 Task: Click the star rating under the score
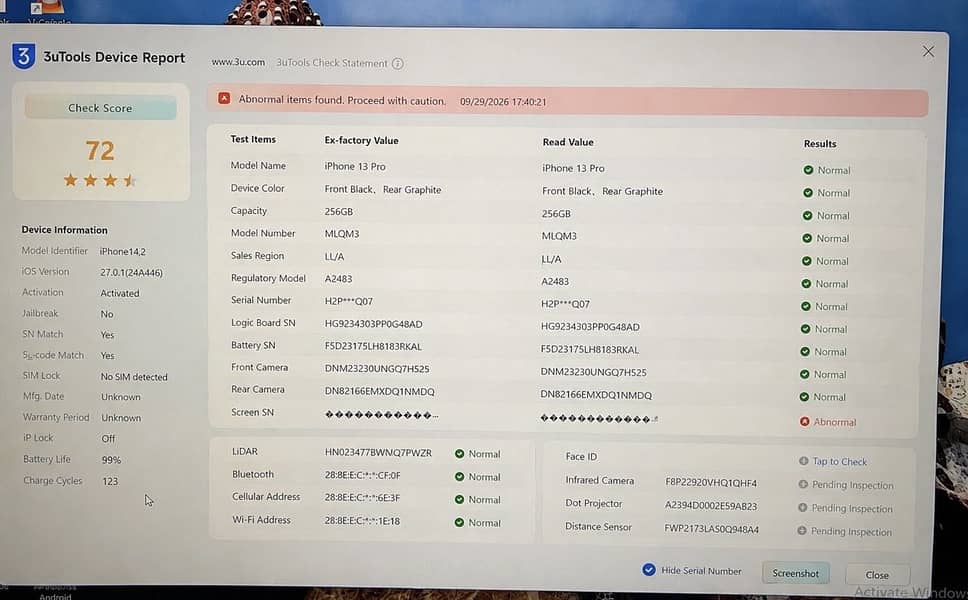[99, 180]
